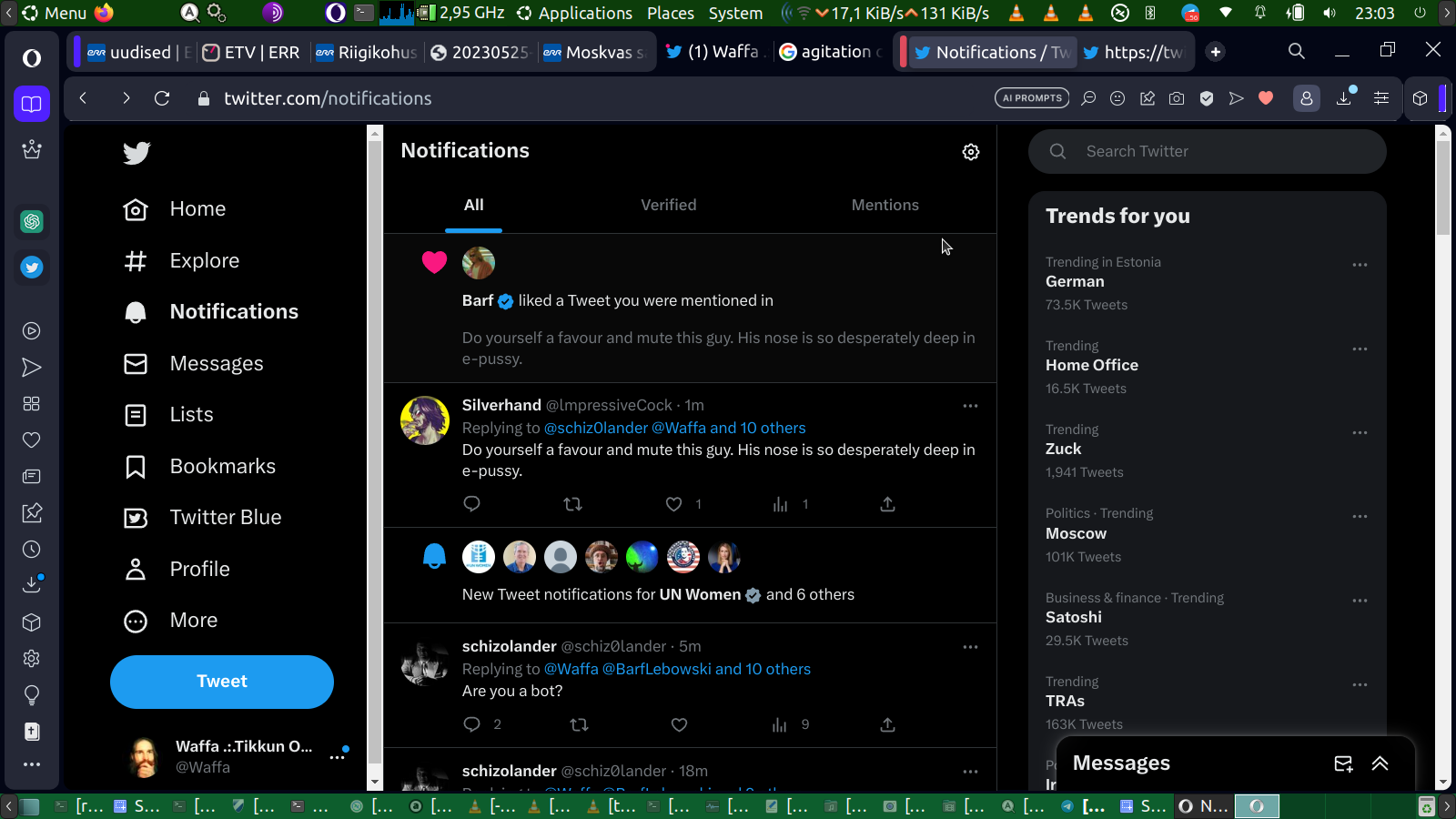This screenshot has width=1456, height=819.
Task: Open Twitter Blue page
Action: click(x=202, y=518)
